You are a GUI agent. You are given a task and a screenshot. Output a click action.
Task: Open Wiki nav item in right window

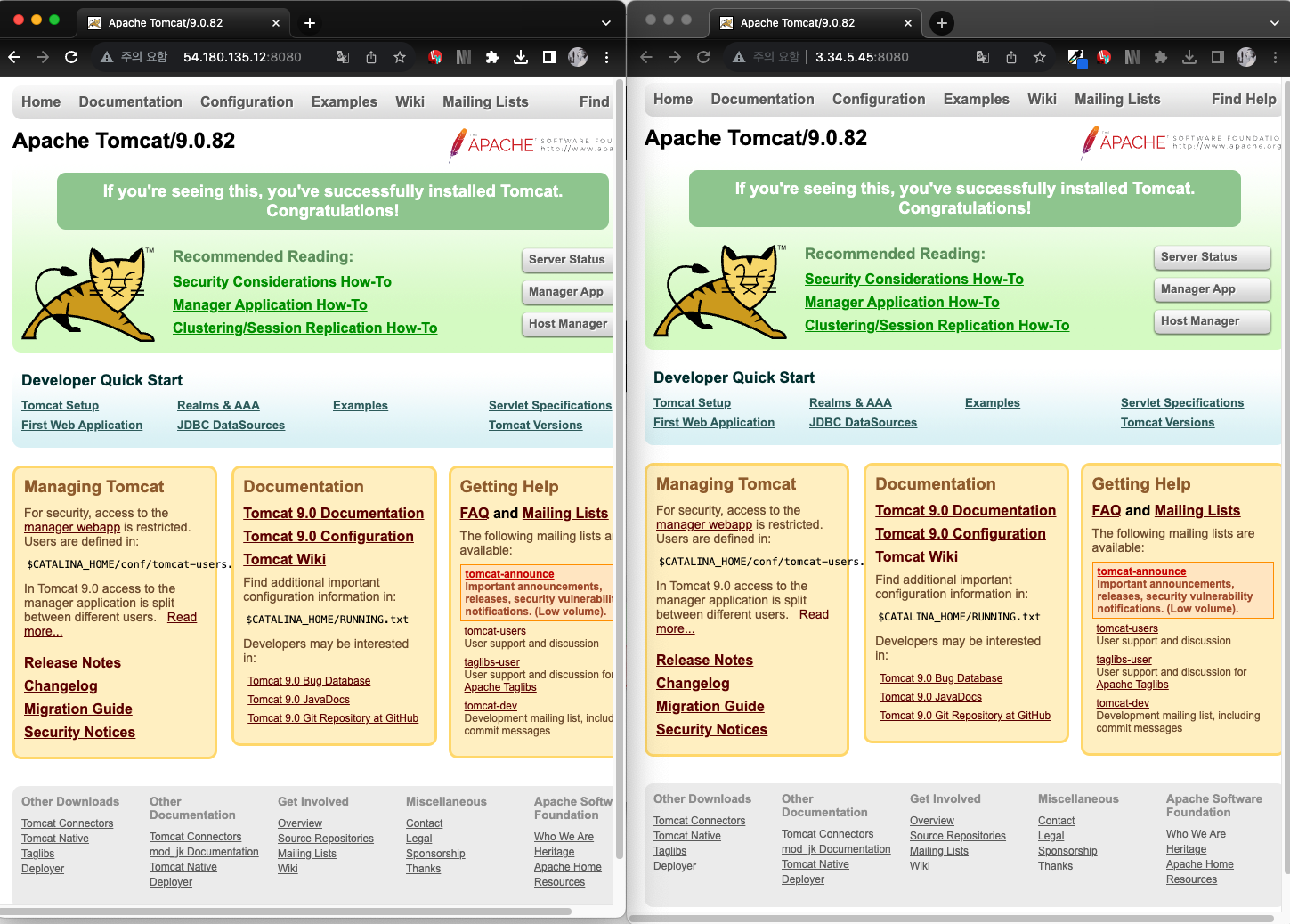(x=1042, y=100)
